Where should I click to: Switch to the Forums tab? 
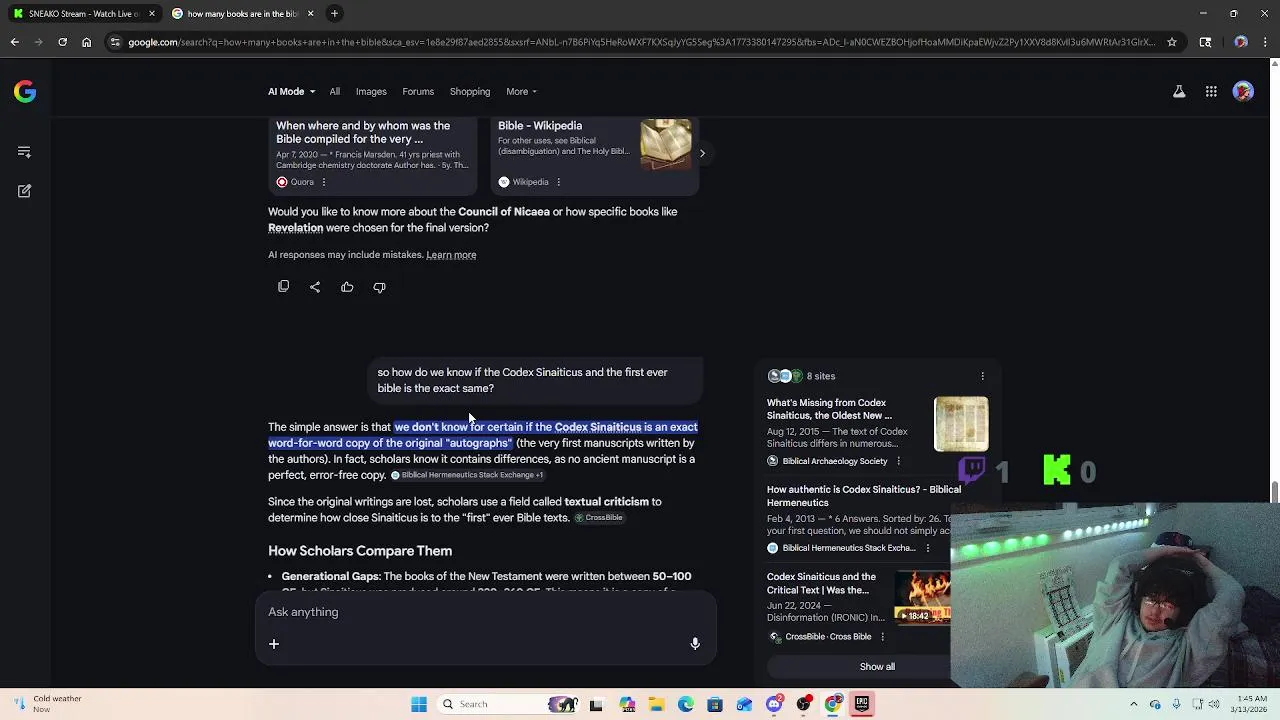pos(418,92)
